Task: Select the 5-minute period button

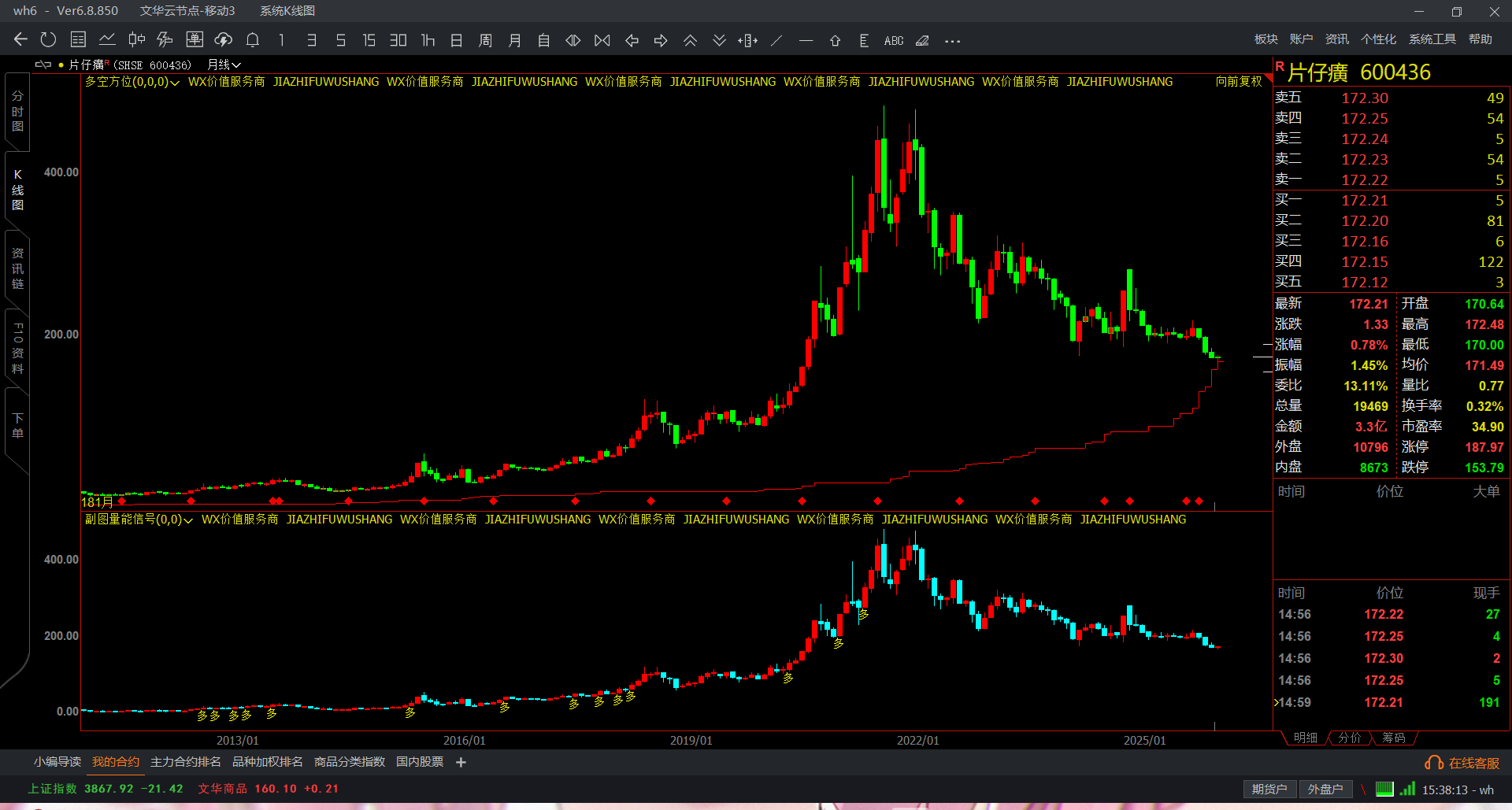Action: pyautogui.click(x=341, y=40)
